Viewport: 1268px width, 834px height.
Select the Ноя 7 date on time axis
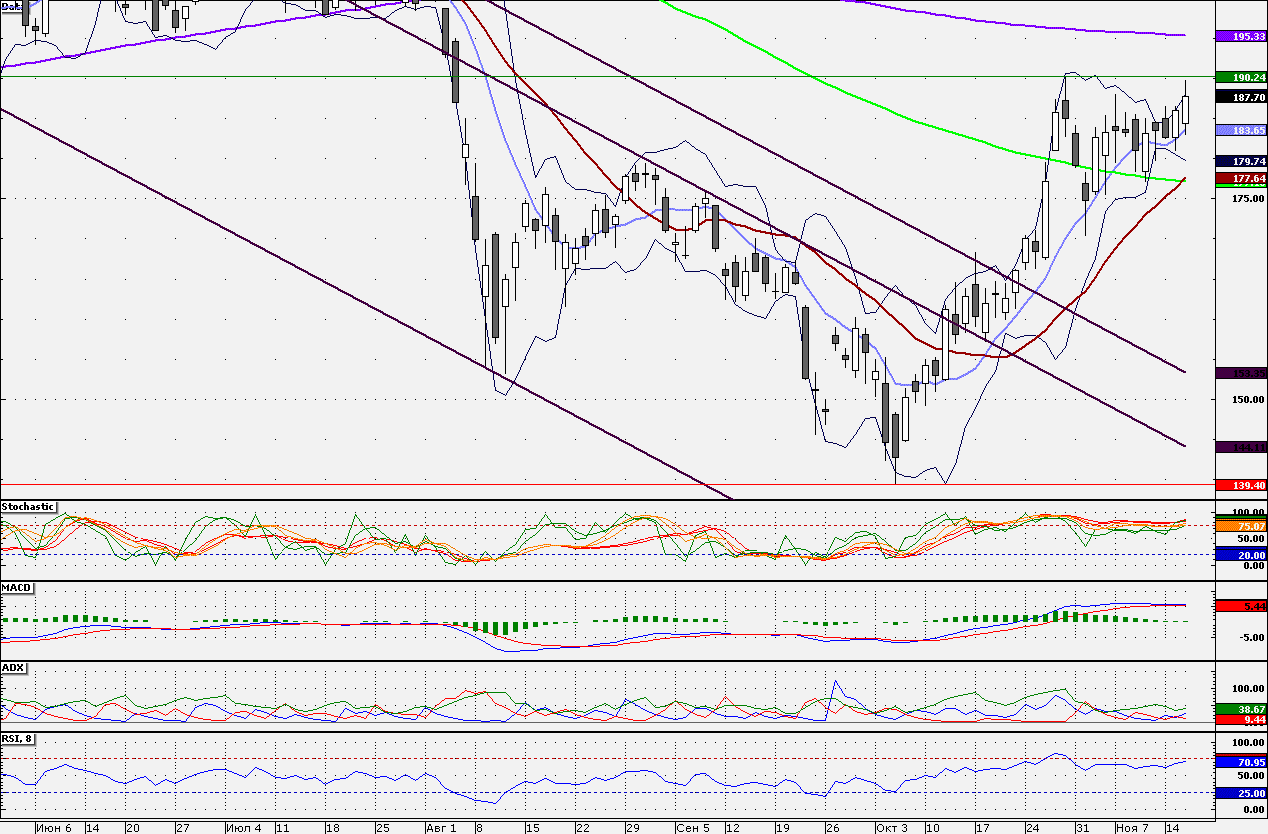(1133, 828)
